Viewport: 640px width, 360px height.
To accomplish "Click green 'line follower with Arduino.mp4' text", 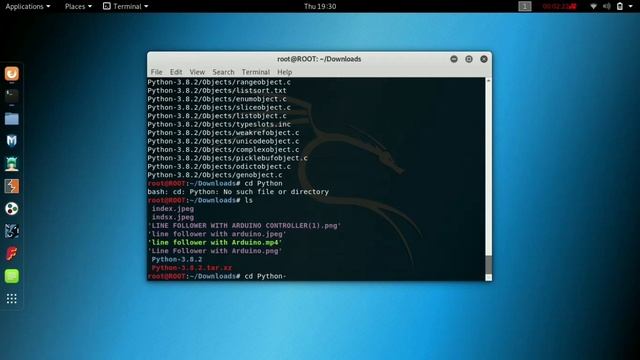I will coord(215,242).
